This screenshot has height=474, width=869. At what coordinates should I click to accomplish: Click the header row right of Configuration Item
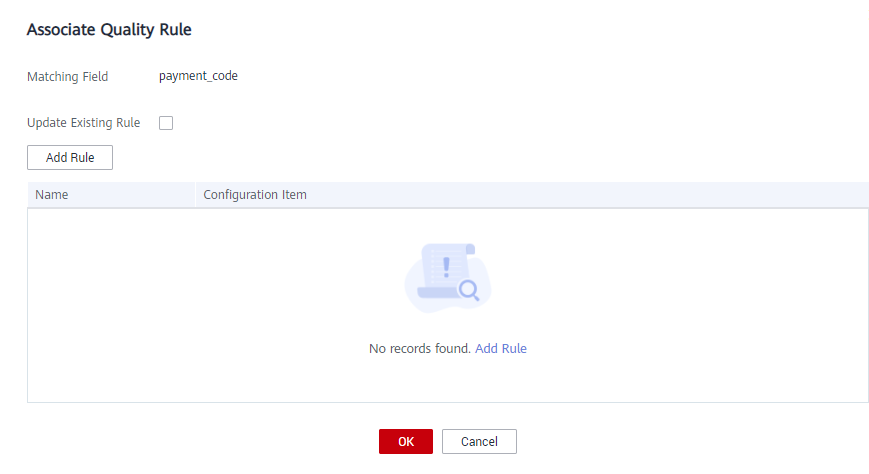pos(587,195)
